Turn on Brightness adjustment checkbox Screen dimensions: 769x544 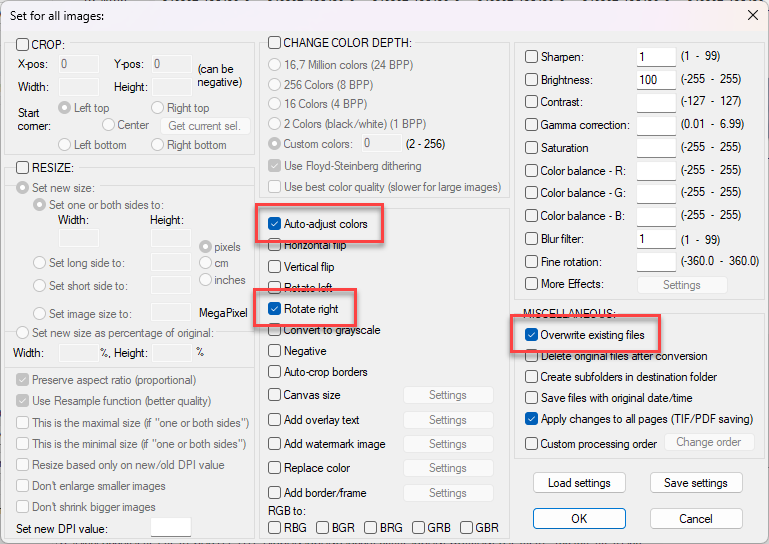click(532, 80)
